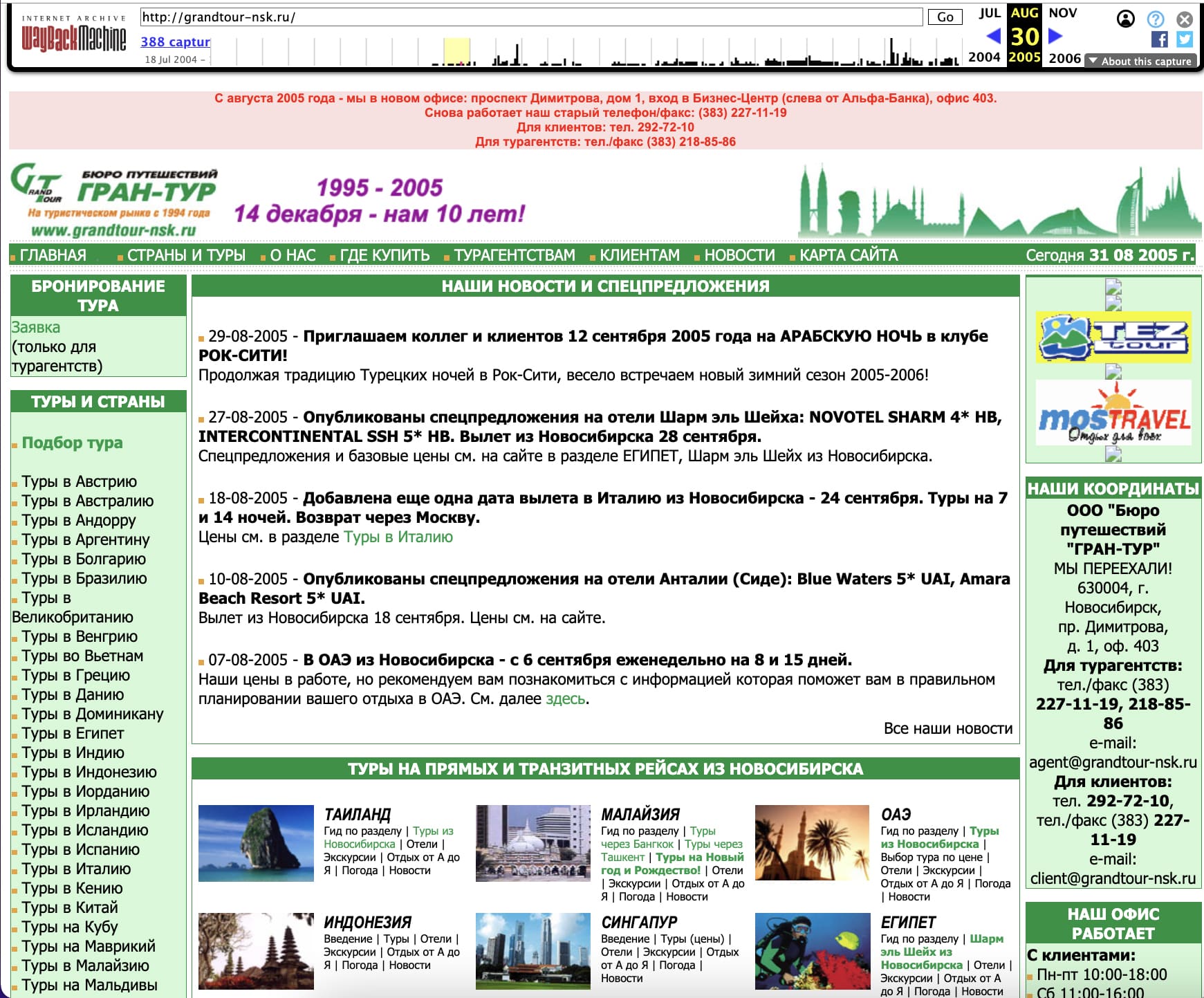Follow Туры в Италию link in news
Screen dimensions: 1204x998
click(x=398, y=537)
